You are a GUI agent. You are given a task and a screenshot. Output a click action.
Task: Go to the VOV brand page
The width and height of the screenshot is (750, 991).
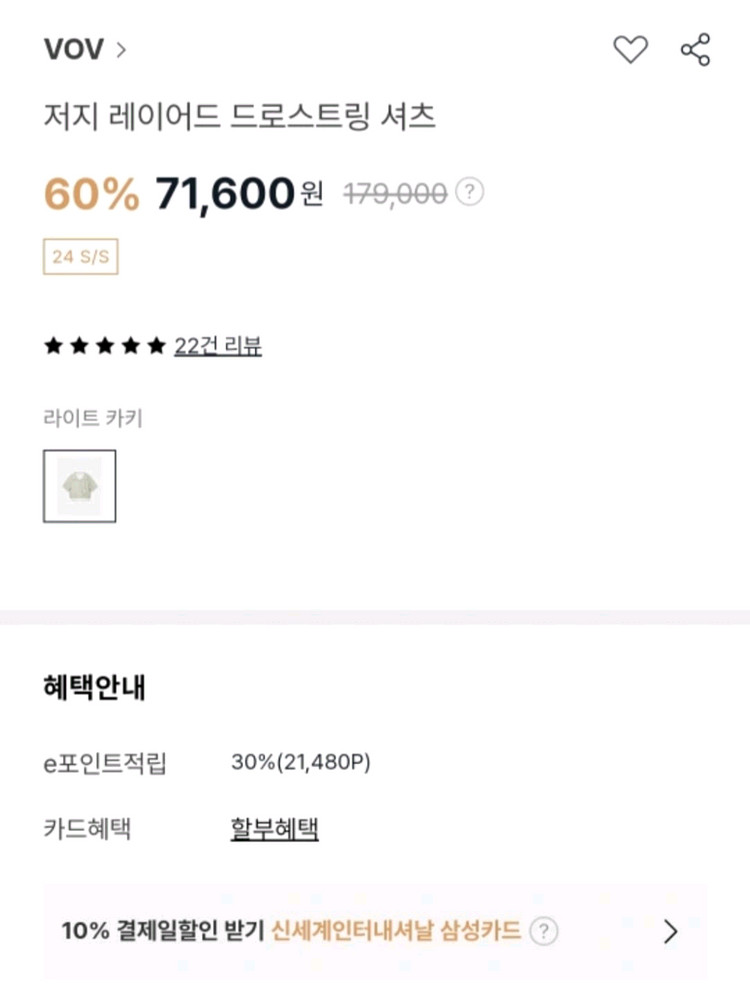(74, 49)
